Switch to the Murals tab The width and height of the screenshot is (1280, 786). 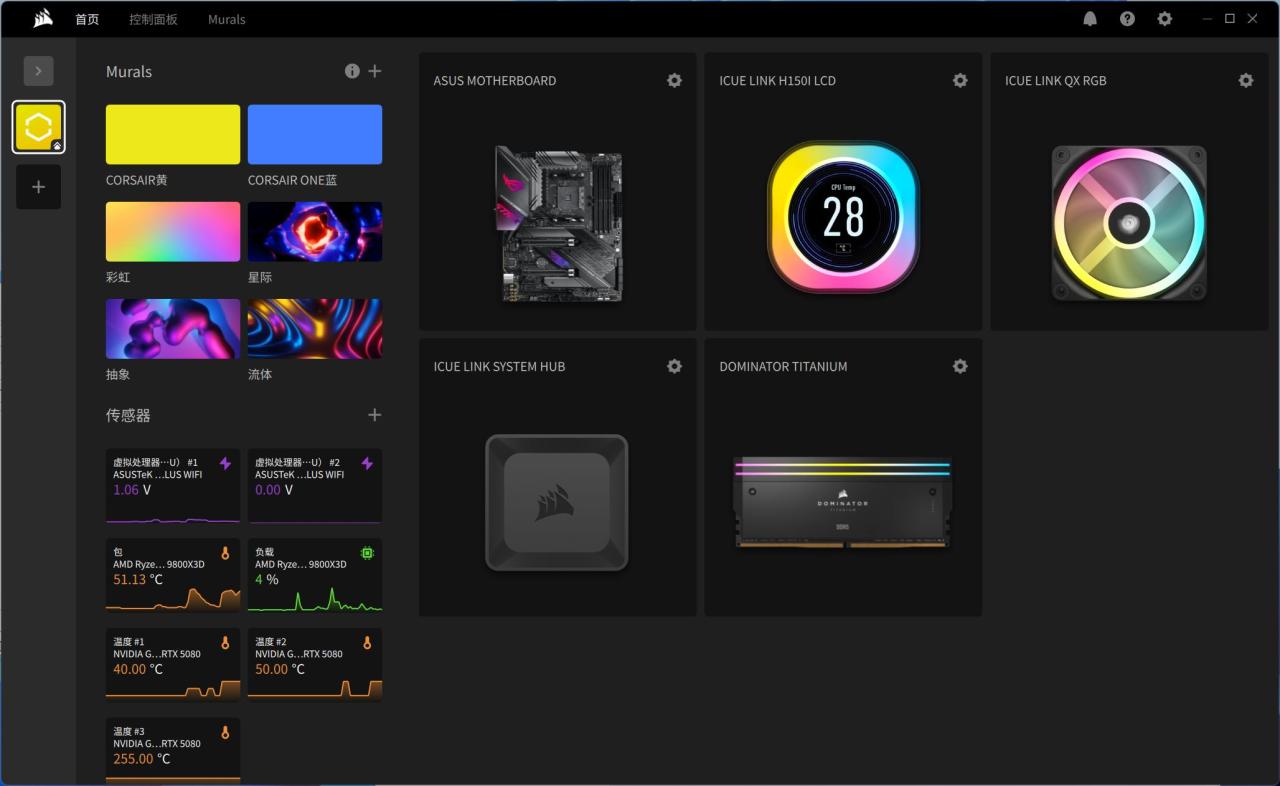pos(226,19)
